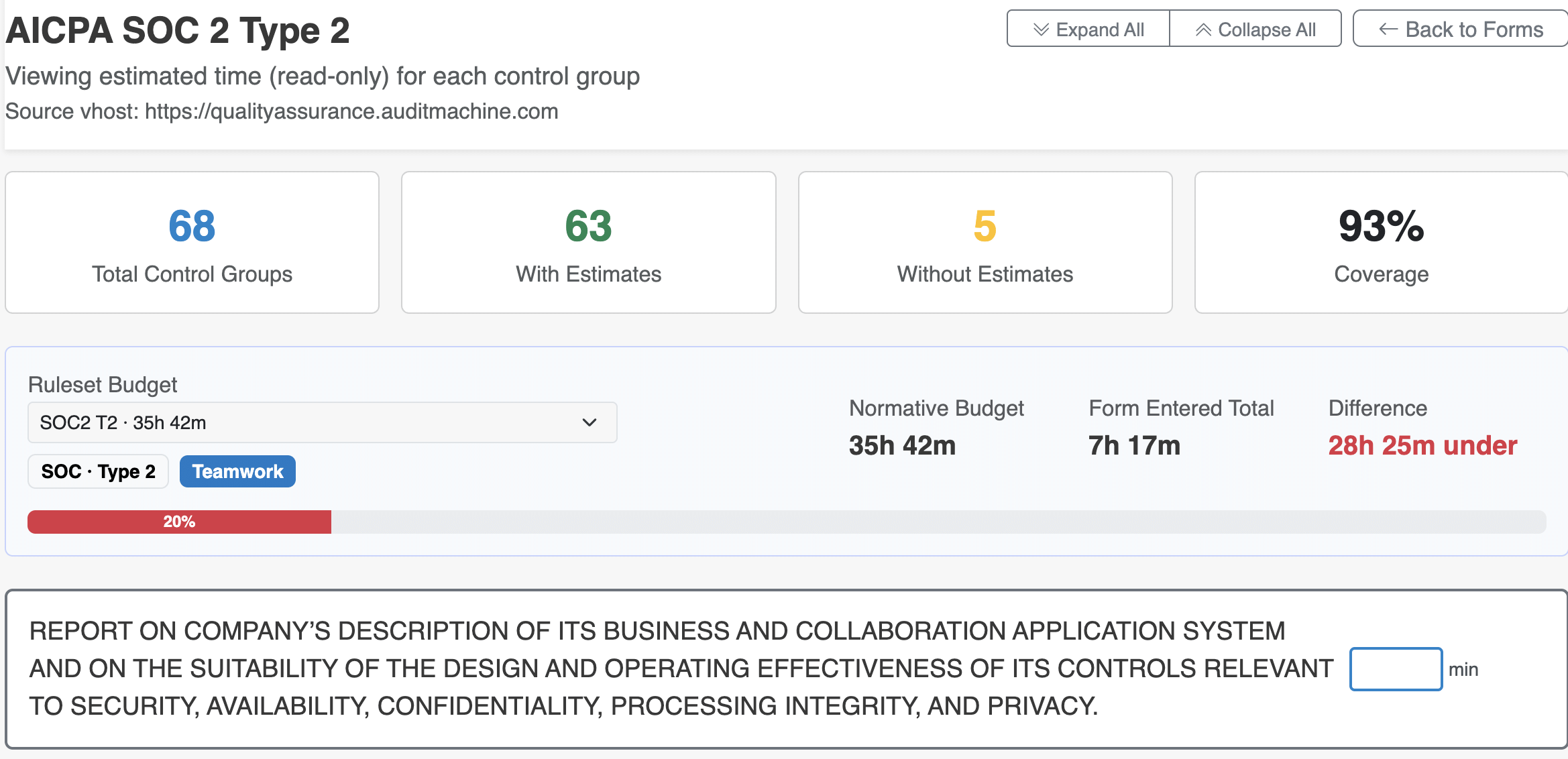Click the Ruleset Budget label
This screenshot has width=1568, height=759.
coord(103,385)
